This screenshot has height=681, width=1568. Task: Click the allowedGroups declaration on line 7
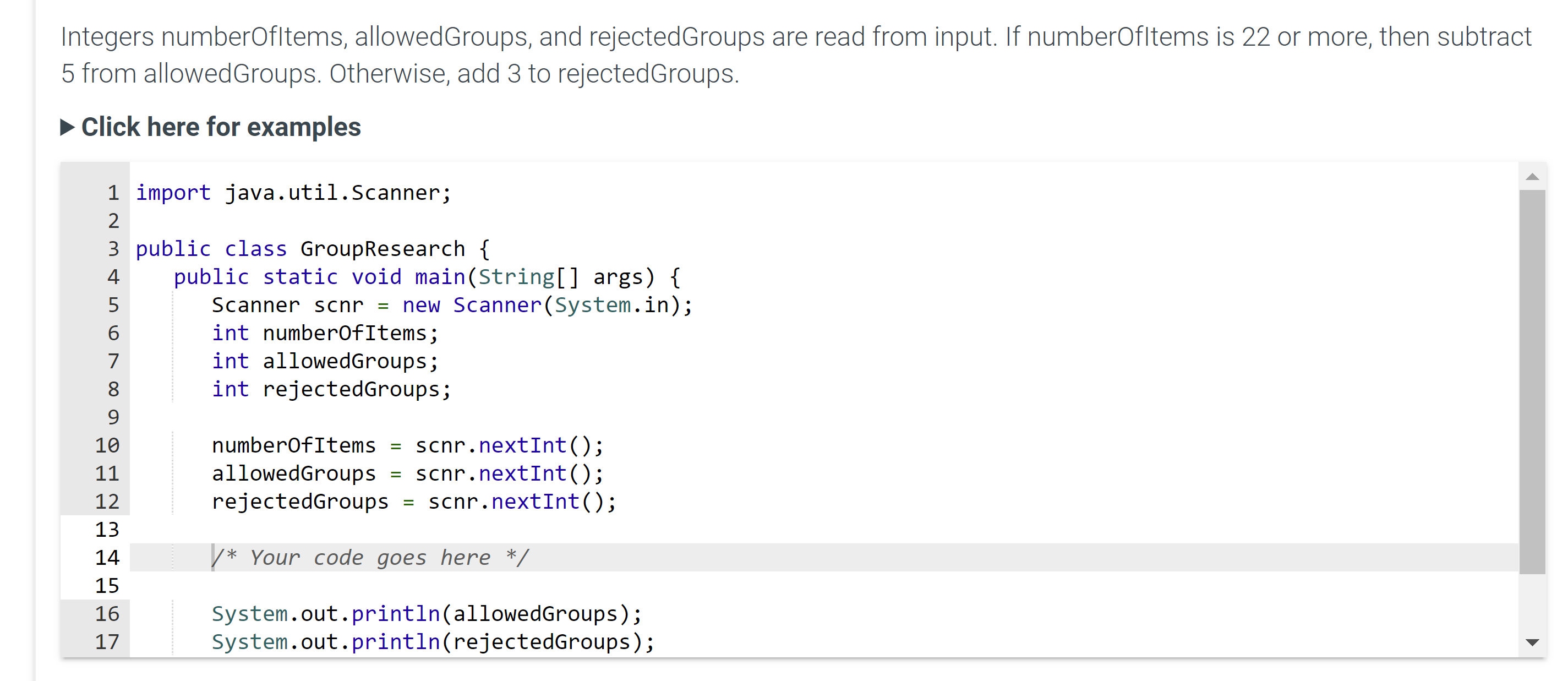[x=324, y=361]
